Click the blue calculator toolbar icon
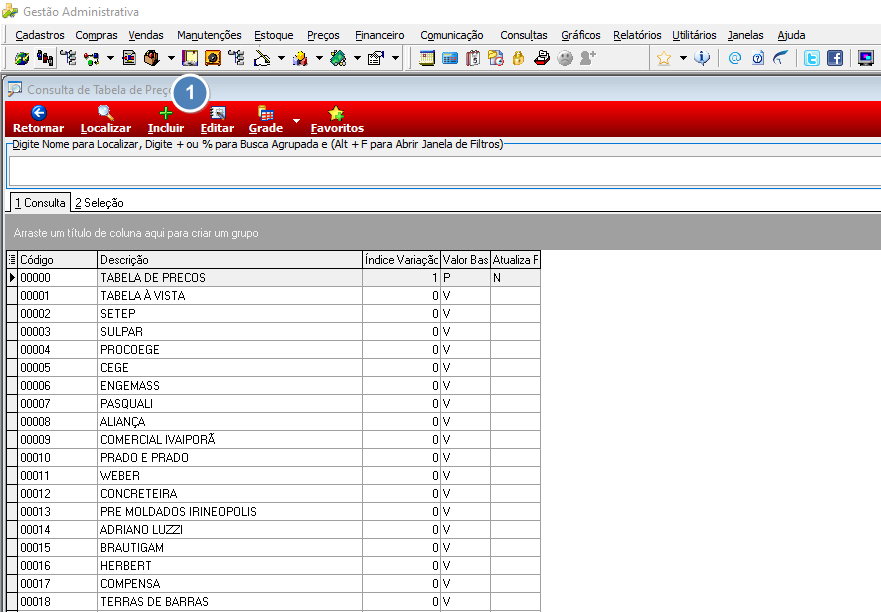 [x=450, y=58]
